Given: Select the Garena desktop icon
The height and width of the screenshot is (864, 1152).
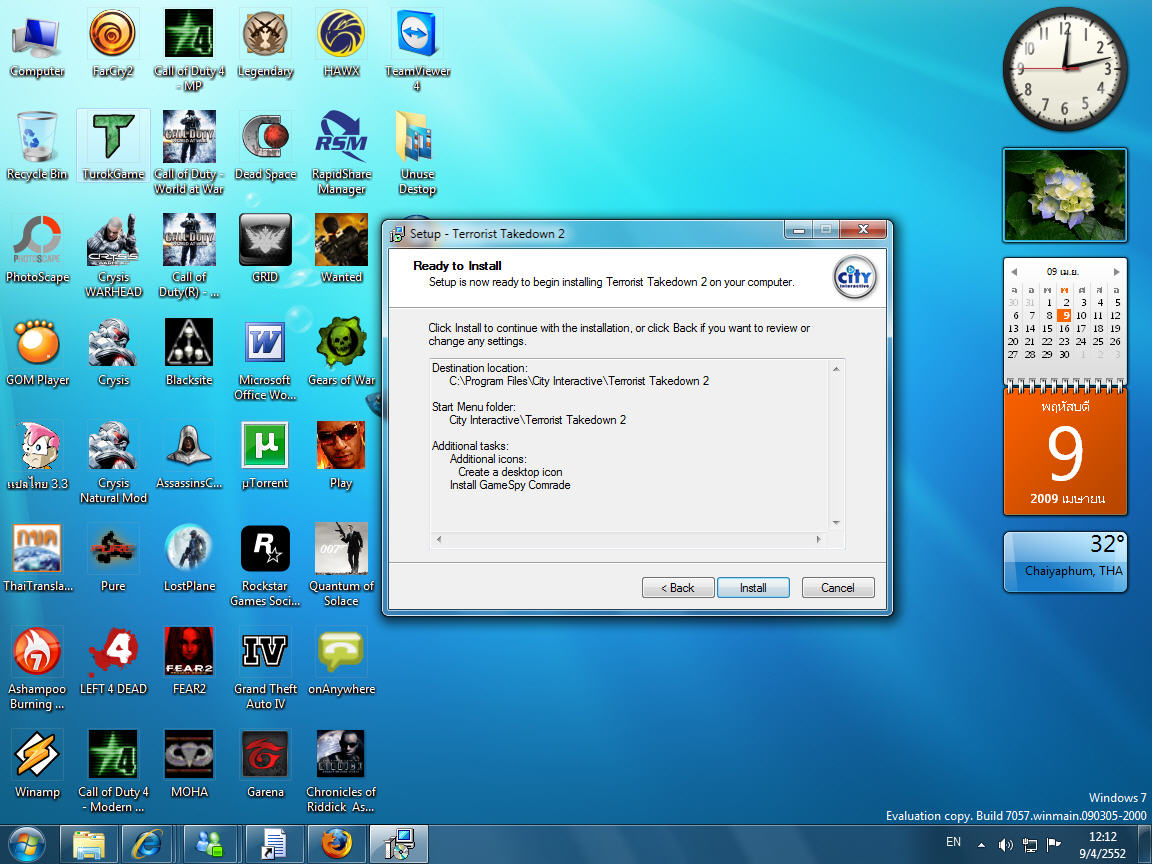Looking at the screenshot, I should point(265,764).
